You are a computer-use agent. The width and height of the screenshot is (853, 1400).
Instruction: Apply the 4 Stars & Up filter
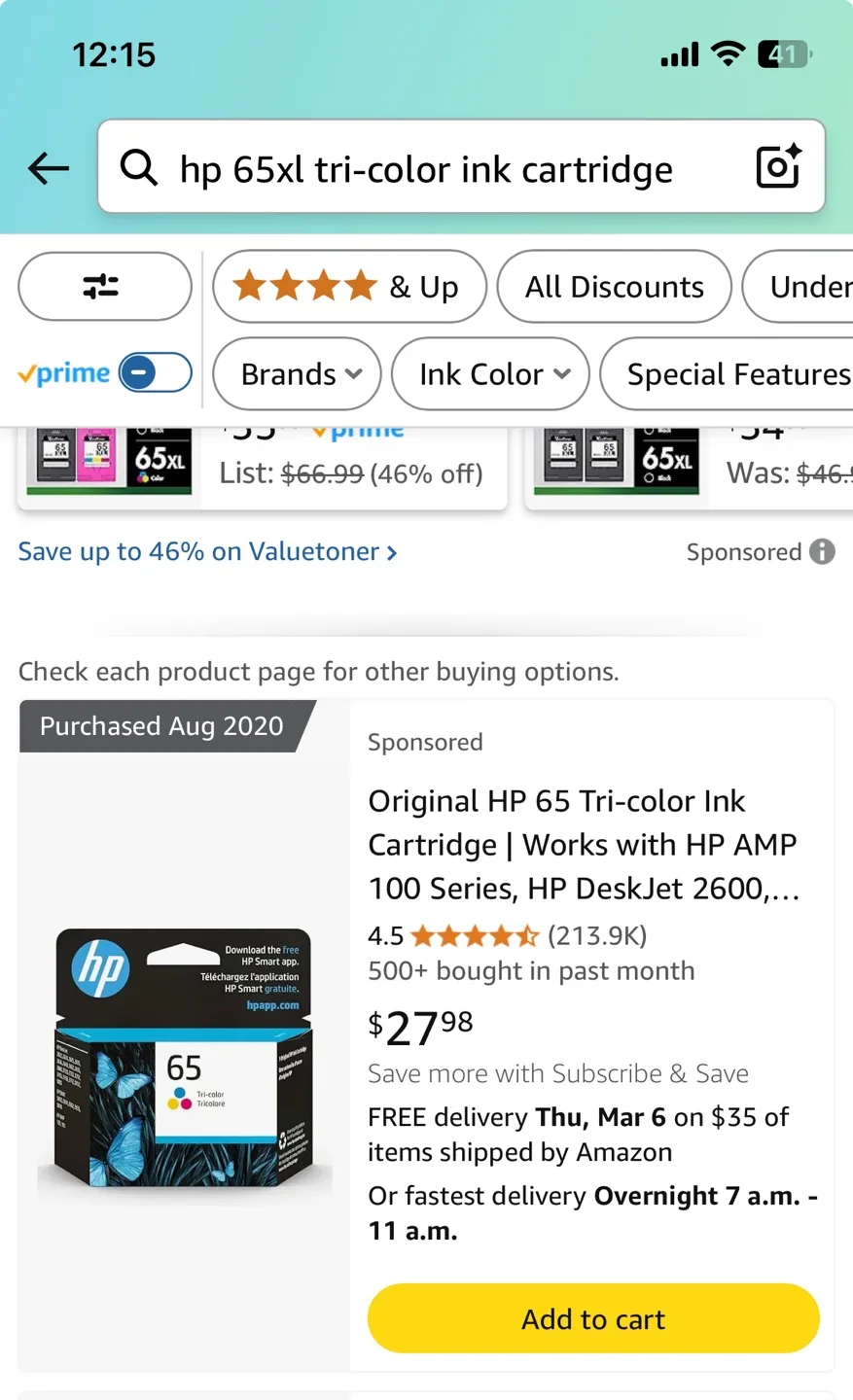(349, 286)
